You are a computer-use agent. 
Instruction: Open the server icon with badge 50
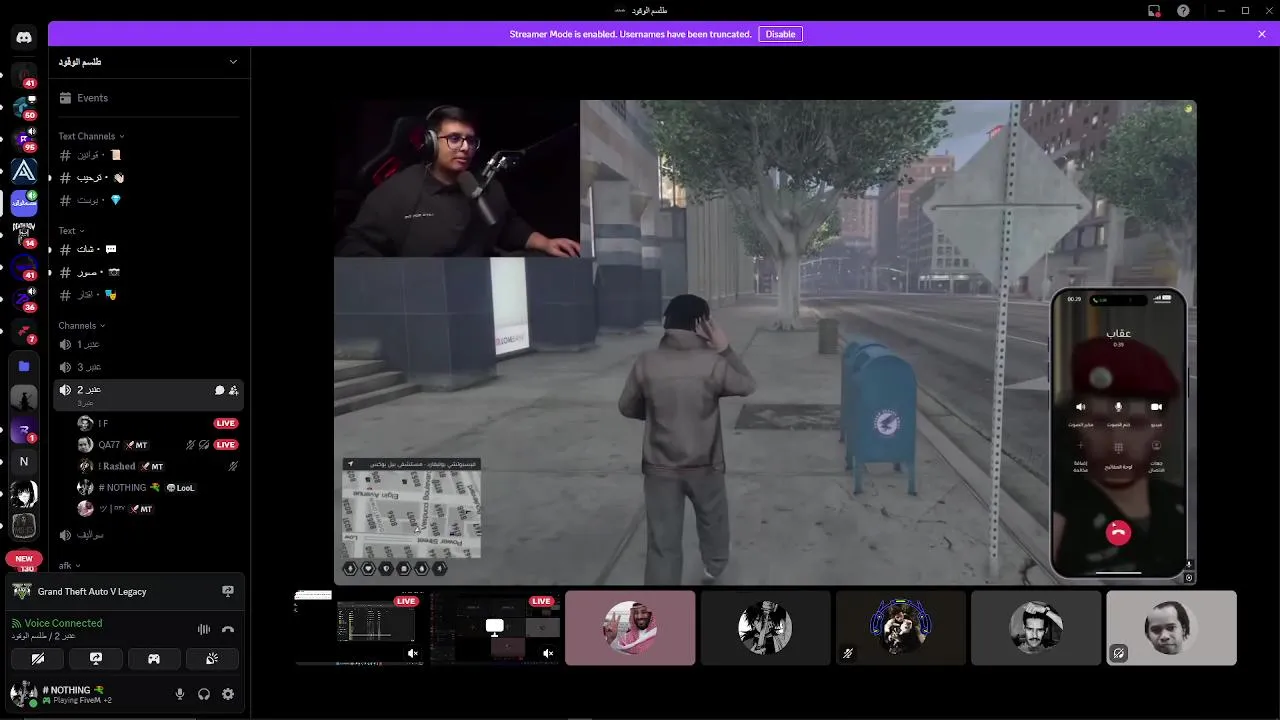click(x=24, y=106)
